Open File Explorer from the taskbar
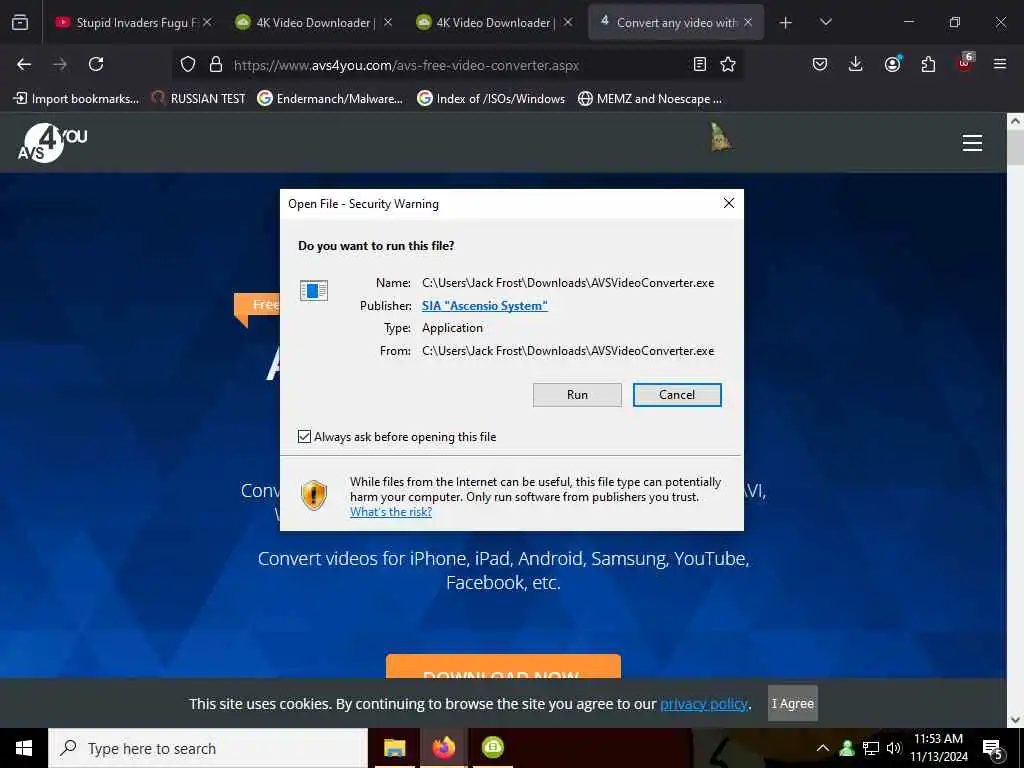Screen dimensions: 1024x768 tap(394, 748)
